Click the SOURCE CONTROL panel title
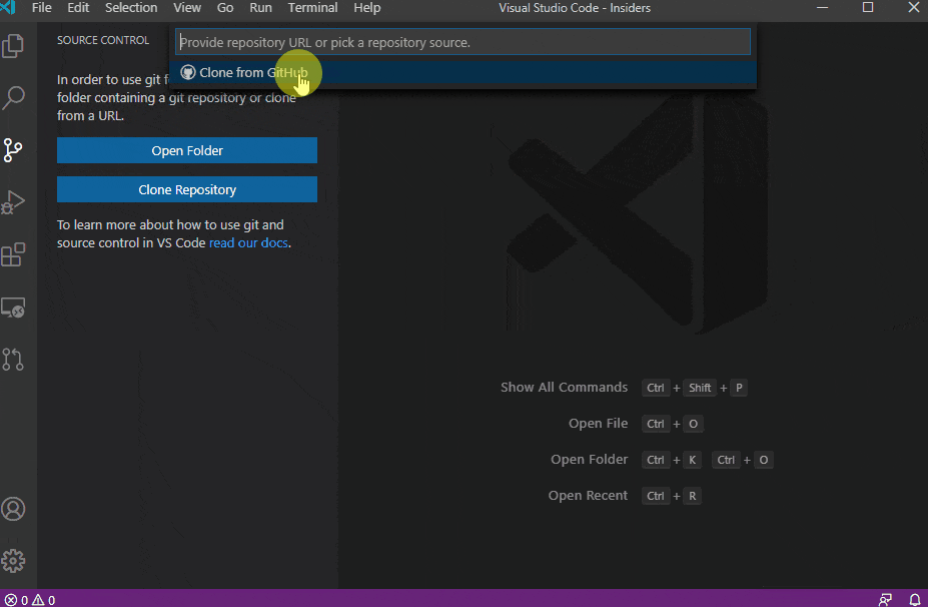Viewport: 928px width, 607px height. 103,40
